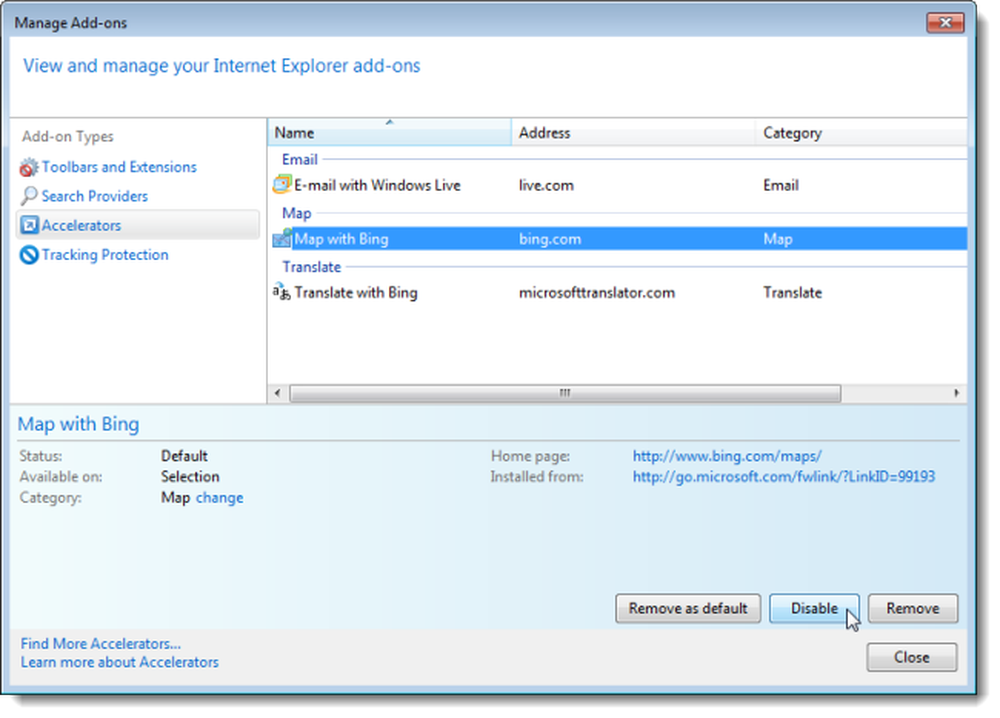The width and height of the screenshot is (1000, 718).
Task: Sort list by the Address column header
Action: (x=633, y=133)
